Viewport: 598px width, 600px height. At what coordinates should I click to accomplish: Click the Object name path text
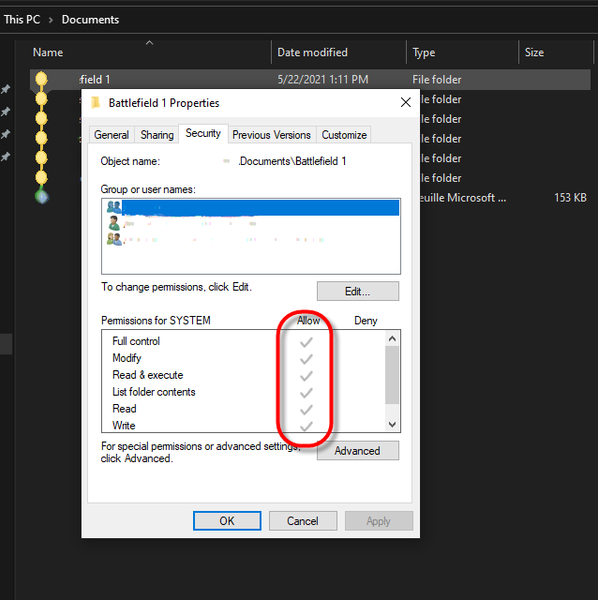pyautogui.click(x=292, y=161)
